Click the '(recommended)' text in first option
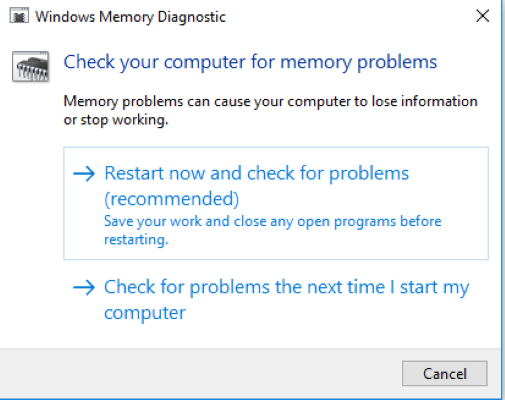505x400 pixels. coord(172,199)
